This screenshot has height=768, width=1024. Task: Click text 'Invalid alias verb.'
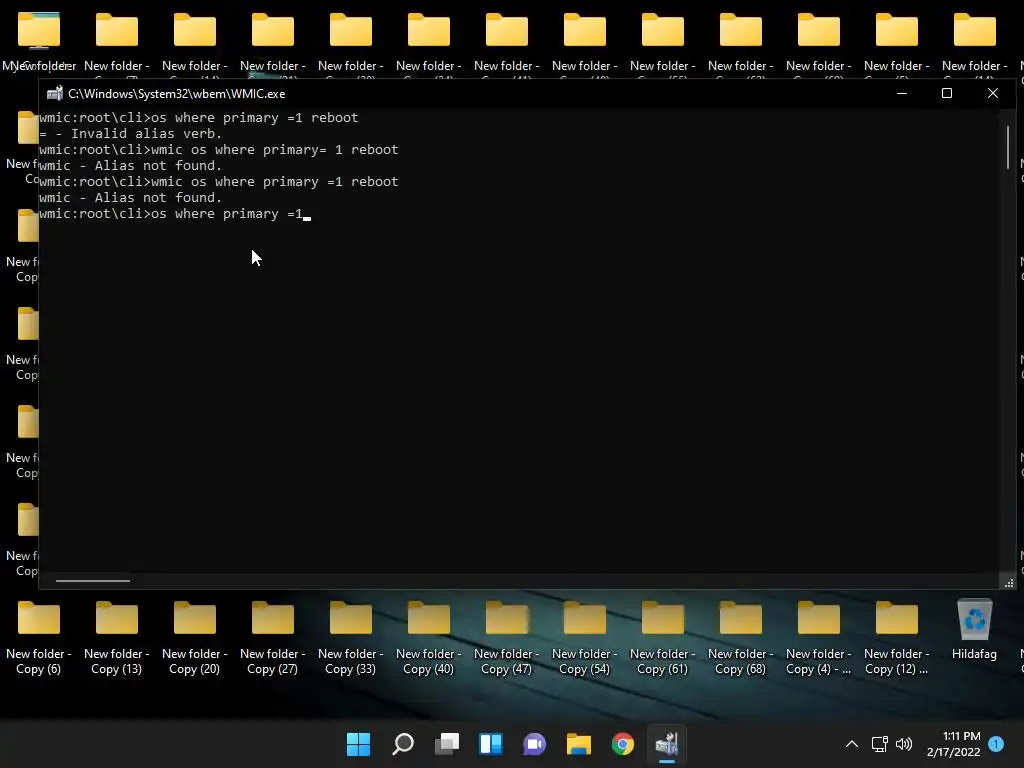pyautogui.click(x=146, y=133)
